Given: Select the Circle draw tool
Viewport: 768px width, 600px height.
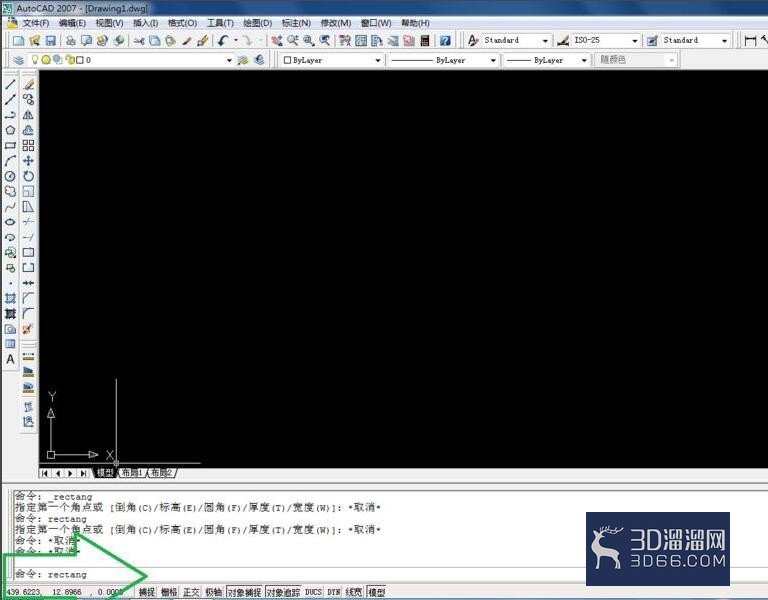Looking at the screenshot, I should [x=10, y=176].
